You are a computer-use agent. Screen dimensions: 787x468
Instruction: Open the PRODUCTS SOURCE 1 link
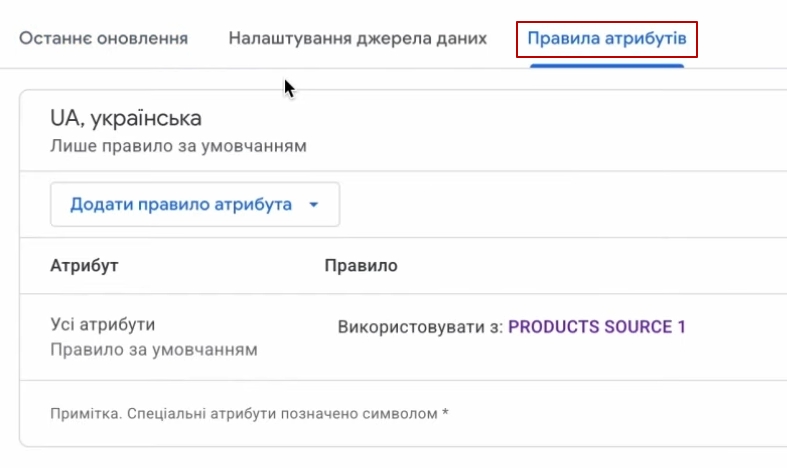pos(597,327)
